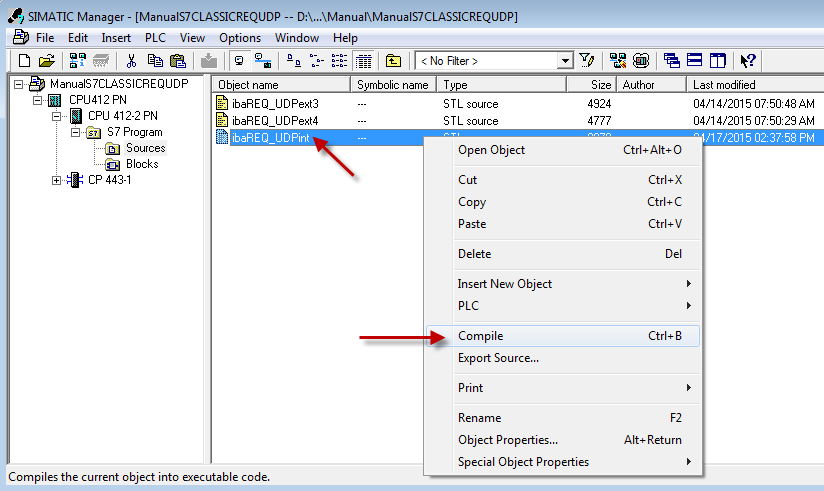Click the S7 Memory Card toolbar icon
The image size is (824, 491).
pos(101,61)
